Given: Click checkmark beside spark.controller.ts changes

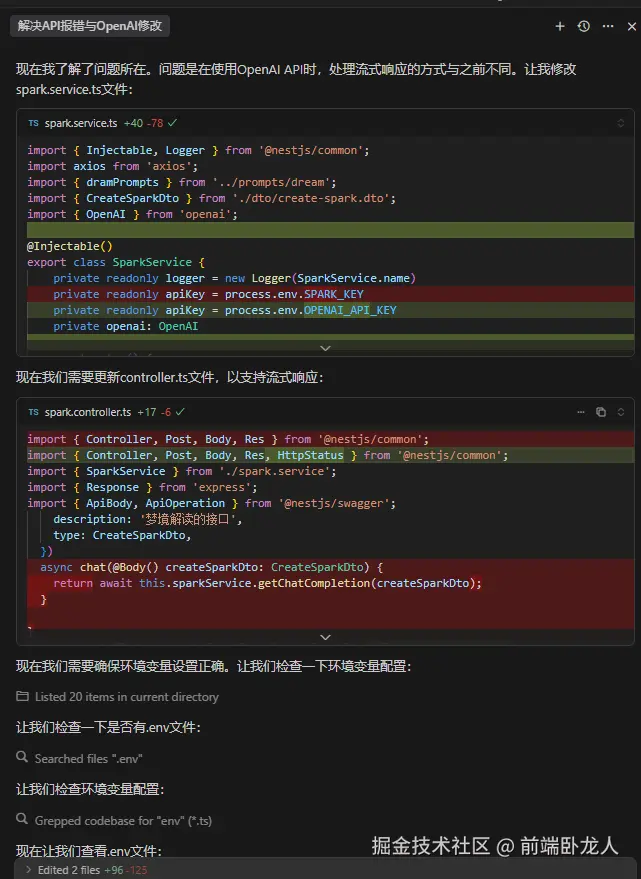Looking at the screenshot, I should (x=180, y=411).
